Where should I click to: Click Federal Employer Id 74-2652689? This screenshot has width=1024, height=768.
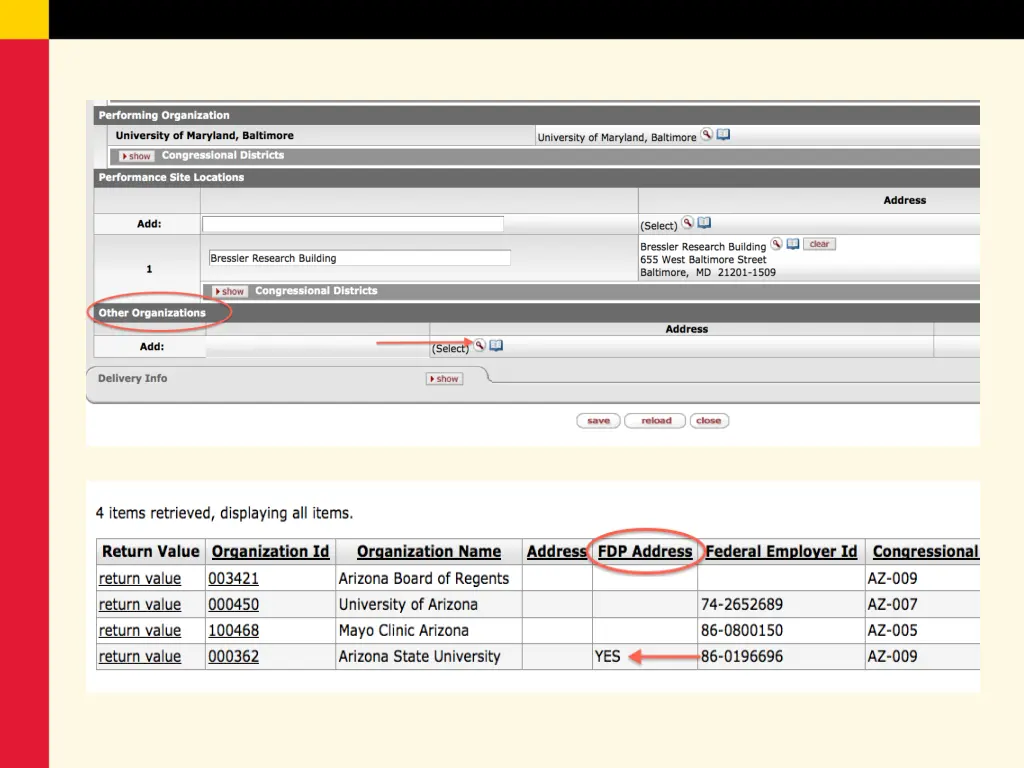[742, 605]
